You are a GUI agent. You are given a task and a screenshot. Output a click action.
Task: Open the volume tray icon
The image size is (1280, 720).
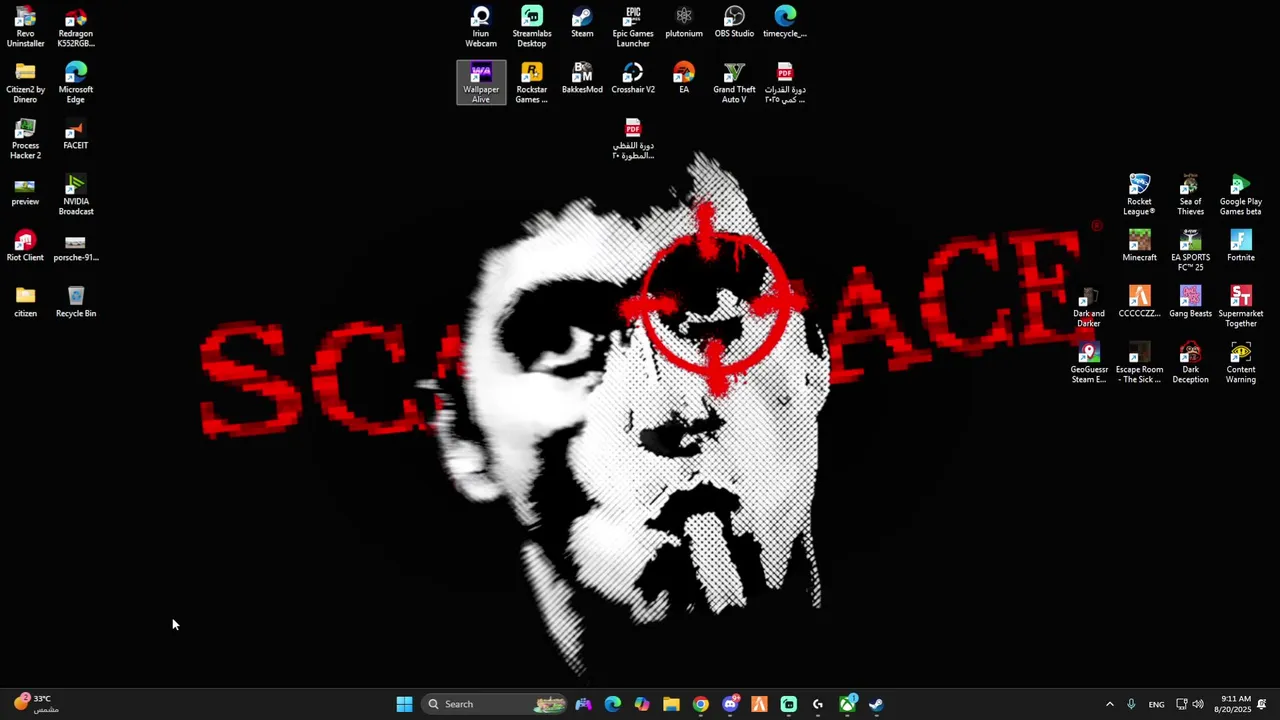(1198, 704)
